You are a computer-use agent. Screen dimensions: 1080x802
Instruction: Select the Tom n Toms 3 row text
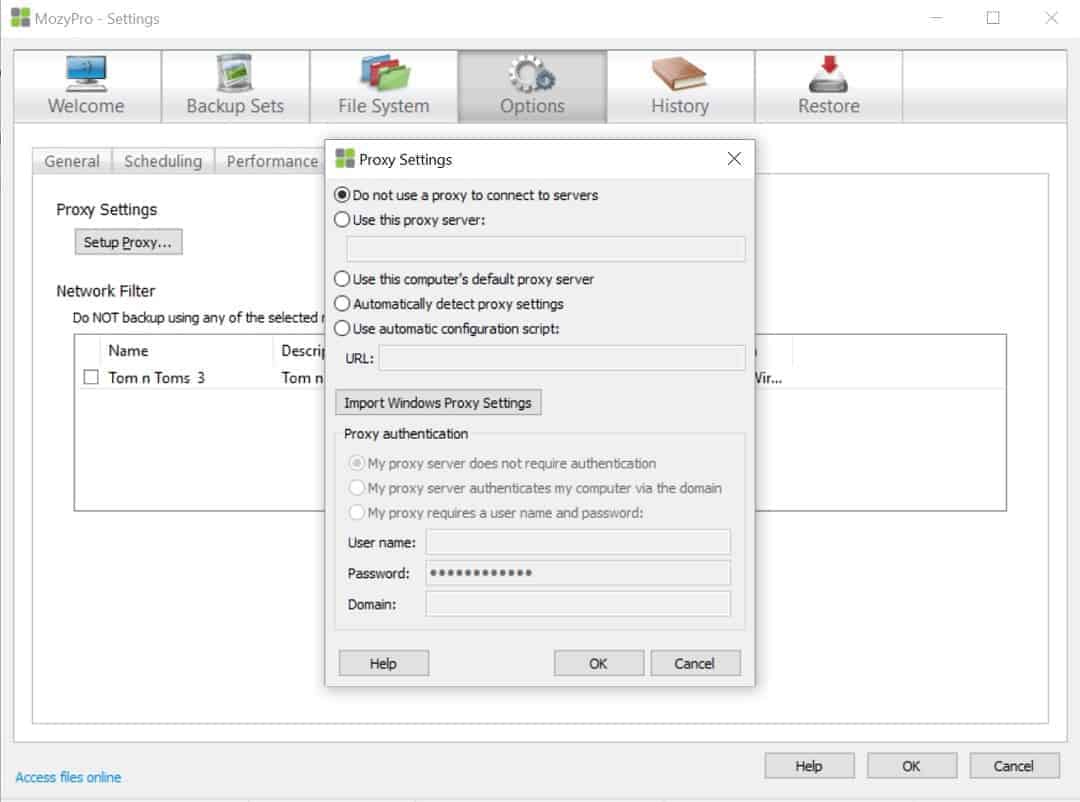[x=156, y=378]
